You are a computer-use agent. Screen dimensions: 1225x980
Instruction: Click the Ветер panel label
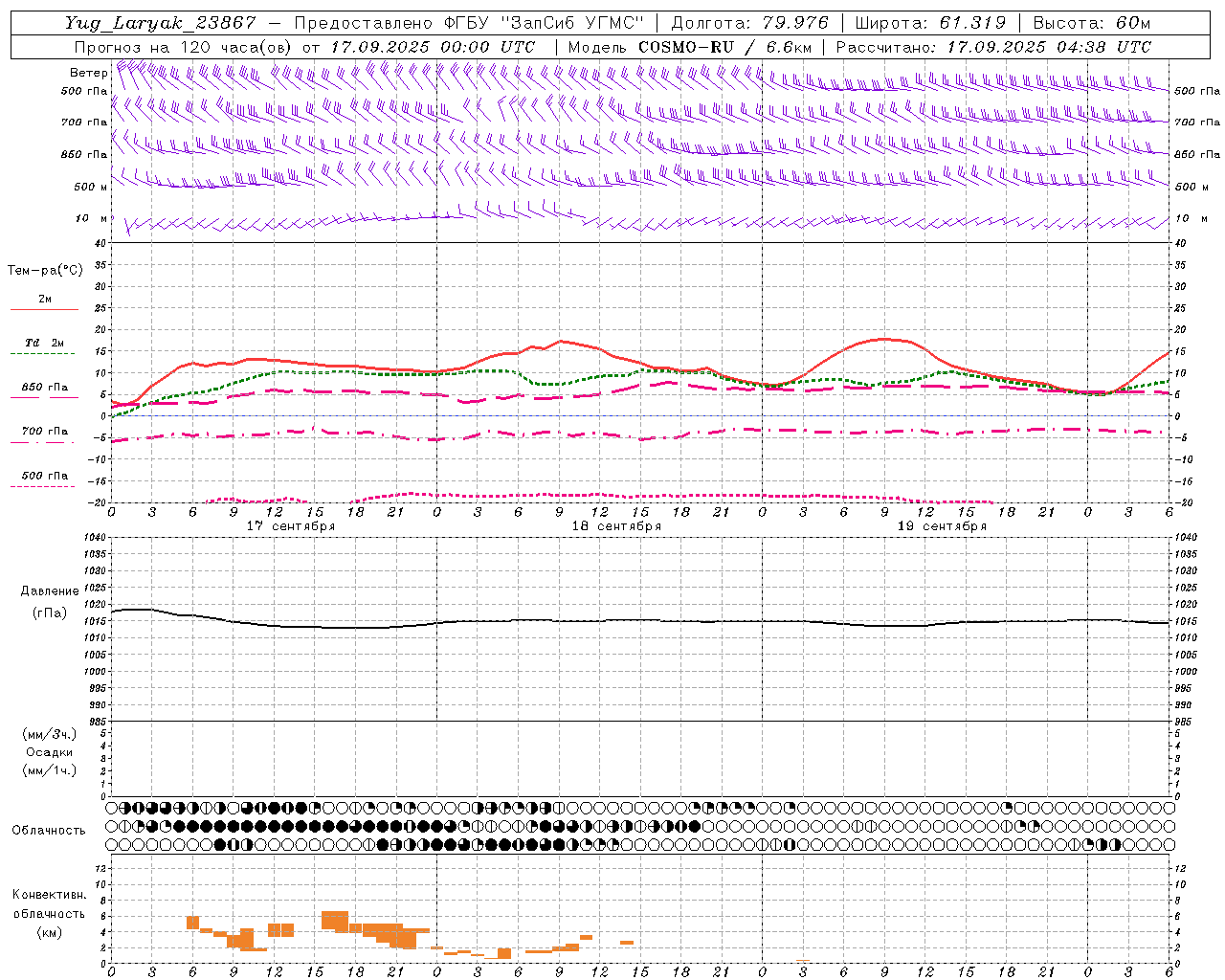click(x=88, y=73)
